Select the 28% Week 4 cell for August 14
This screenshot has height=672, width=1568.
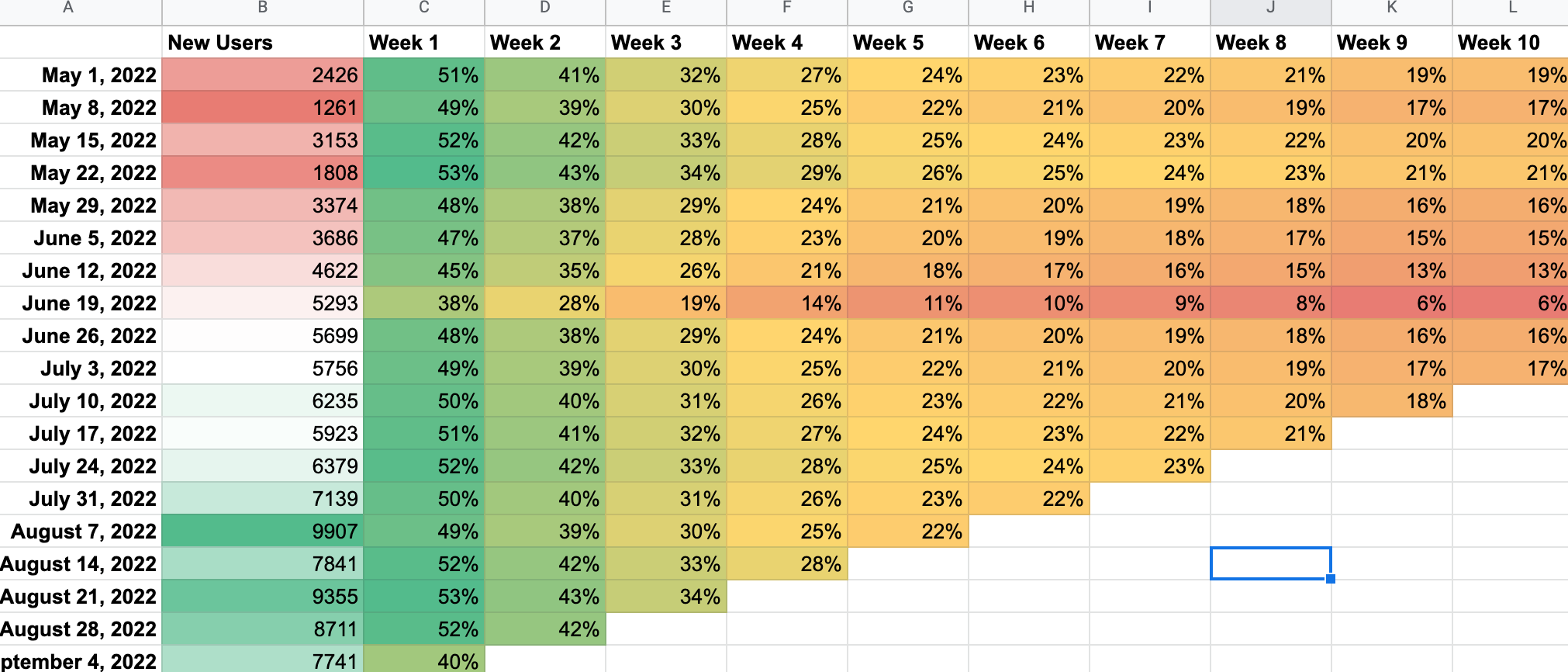point(786,564)
